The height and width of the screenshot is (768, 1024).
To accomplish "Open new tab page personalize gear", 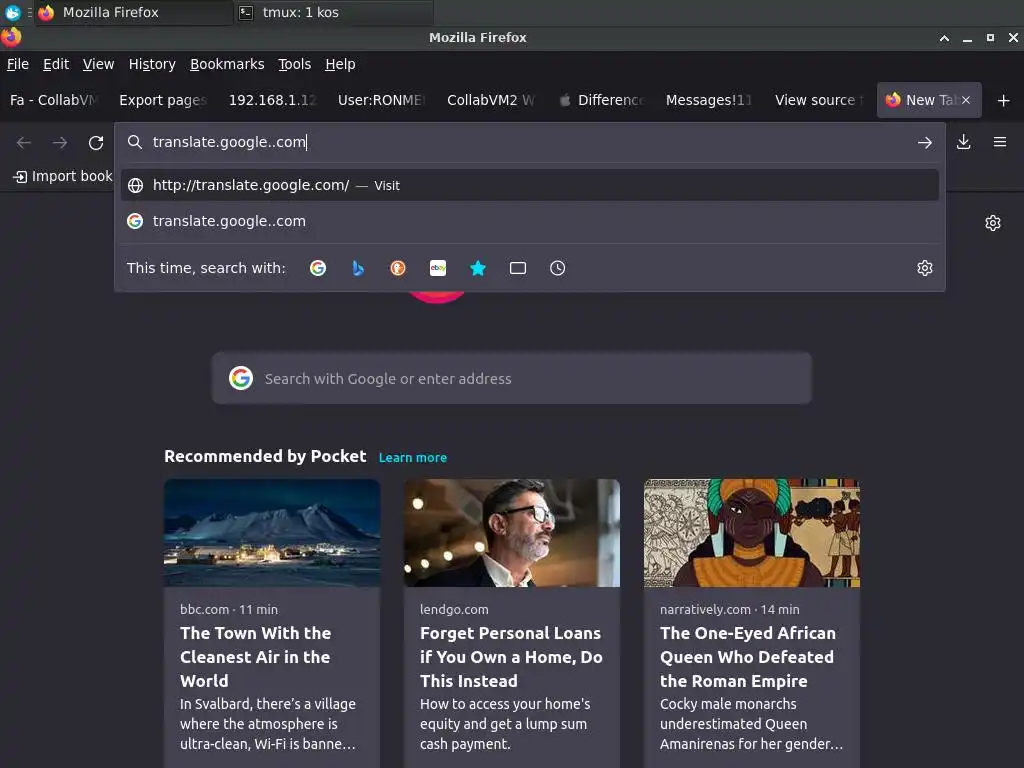I will click(x=993, y=223).
